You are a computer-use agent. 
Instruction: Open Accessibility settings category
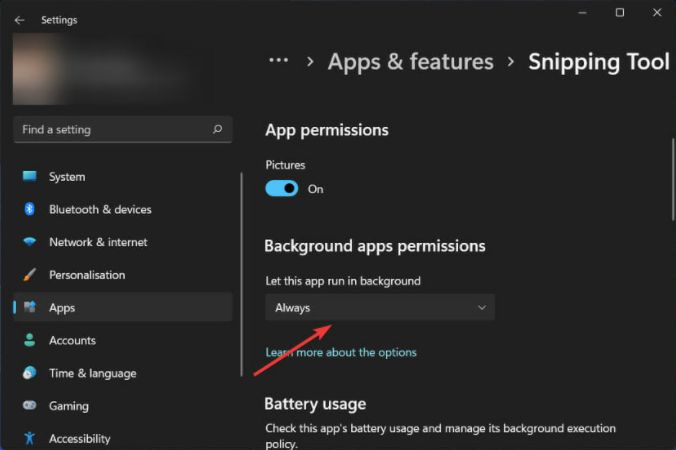[123, 438]
